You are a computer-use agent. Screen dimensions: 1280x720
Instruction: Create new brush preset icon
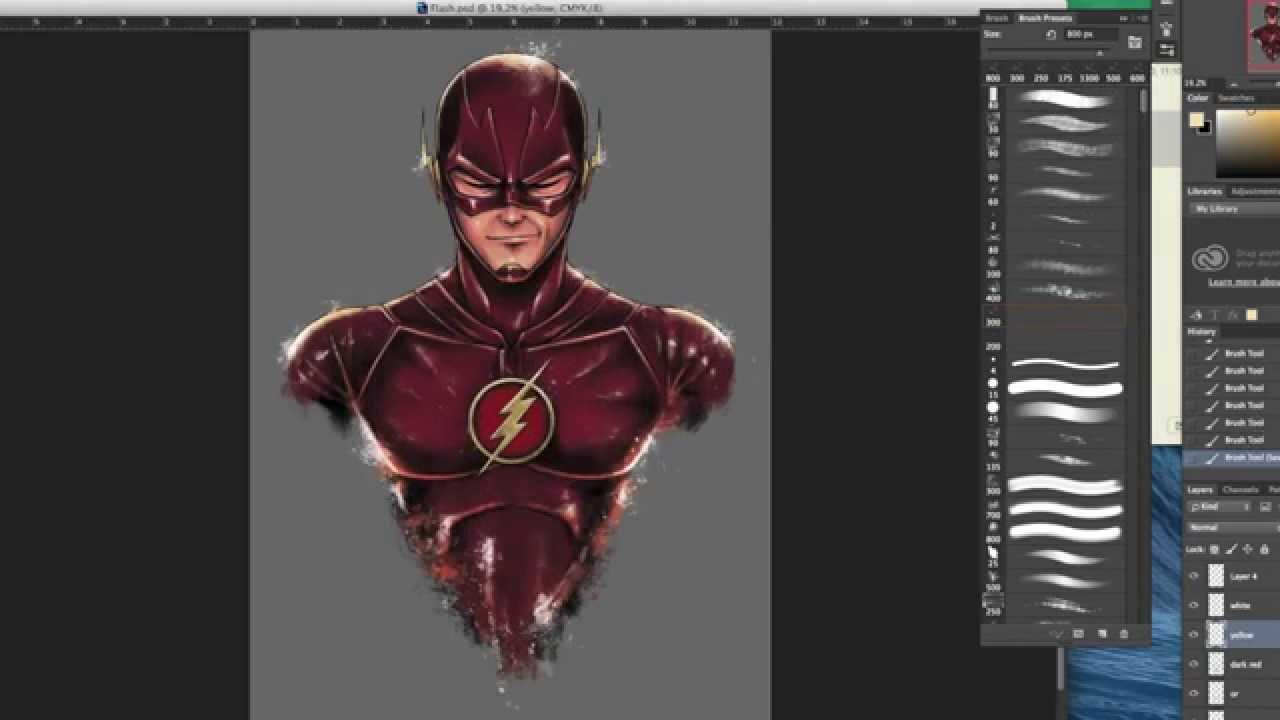(1102, 634)
